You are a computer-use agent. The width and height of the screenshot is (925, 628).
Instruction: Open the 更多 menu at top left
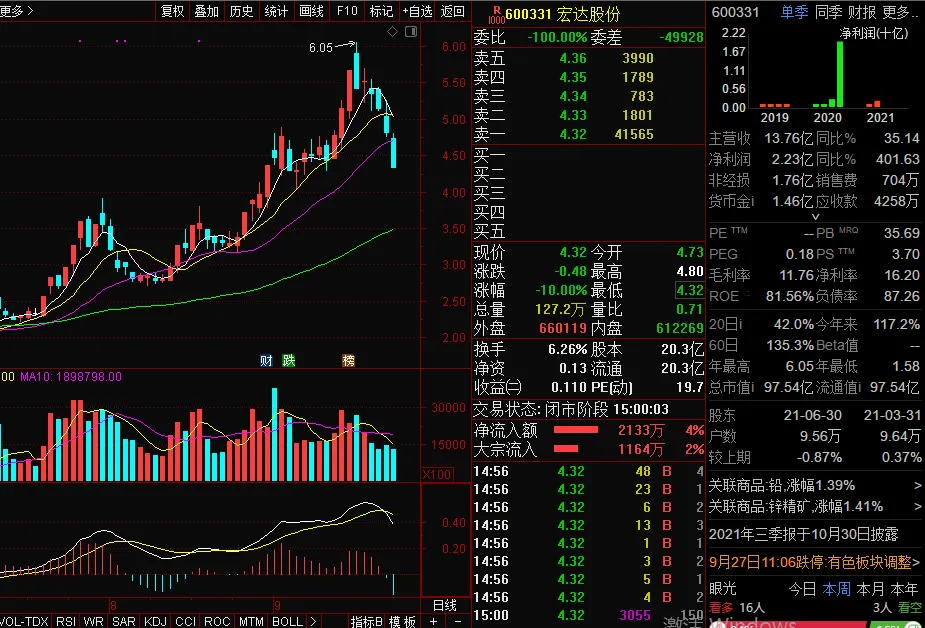[x=17, y=11]
